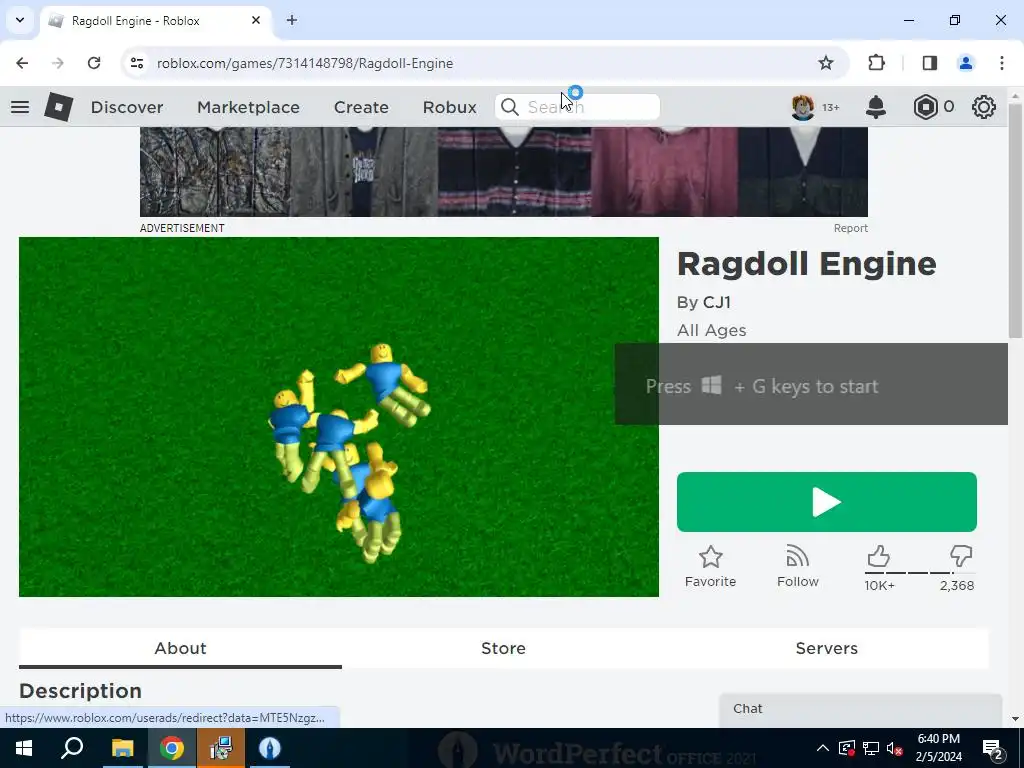This screenshot has height=768, width=1024.
Task: Open creator CJ1's profile link
Action: [716, 302]
